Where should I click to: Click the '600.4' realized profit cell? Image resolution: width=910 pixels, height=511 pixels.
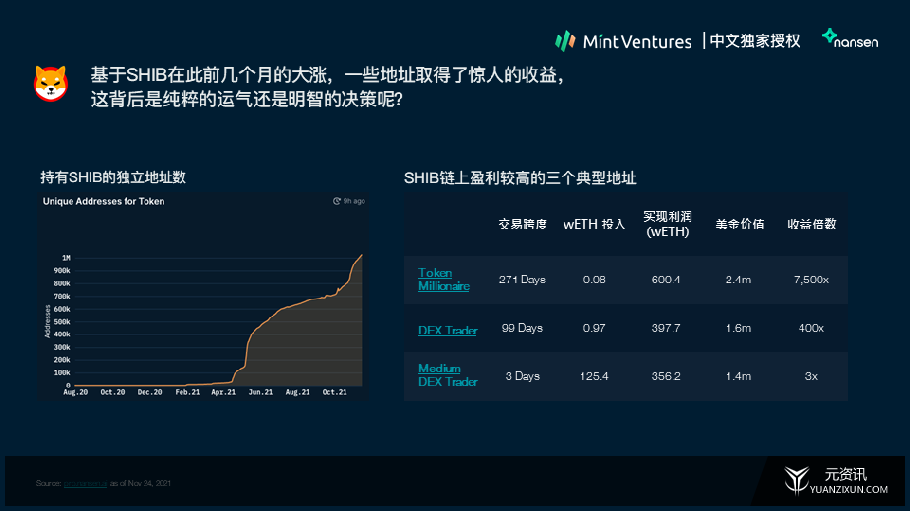(x=666, y=279)
